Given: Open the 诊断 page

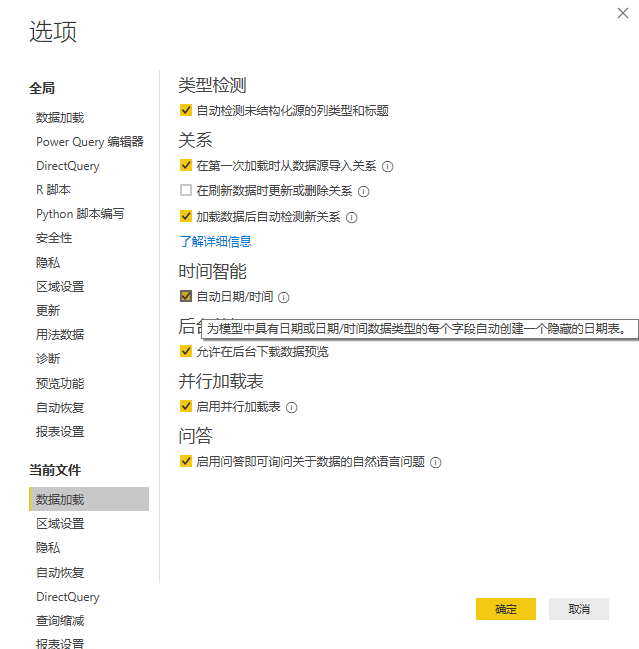Looking at the screenshot, I should [48, 358].
